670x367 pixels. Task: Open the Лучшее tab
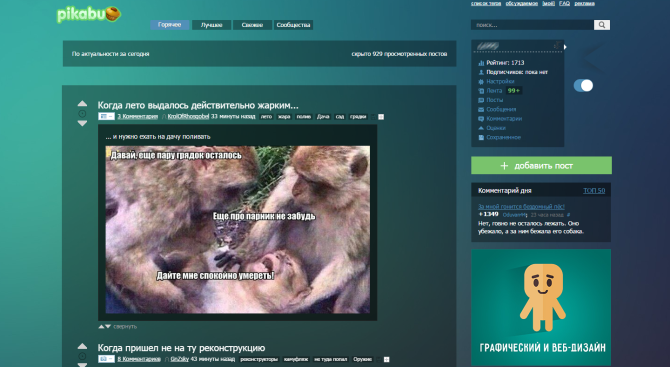(x=212, y=25)
